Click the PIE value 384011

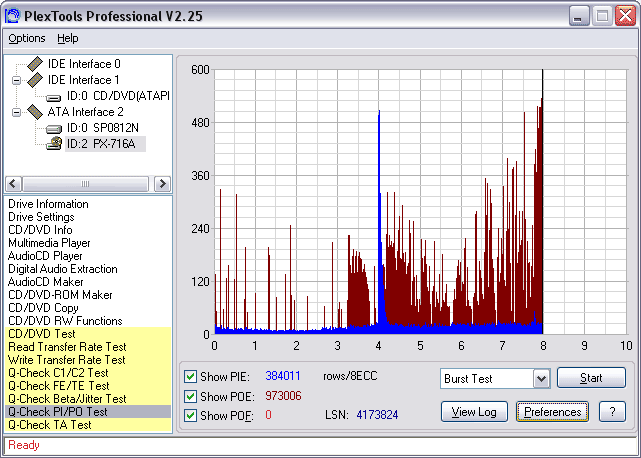pos(283,376)
